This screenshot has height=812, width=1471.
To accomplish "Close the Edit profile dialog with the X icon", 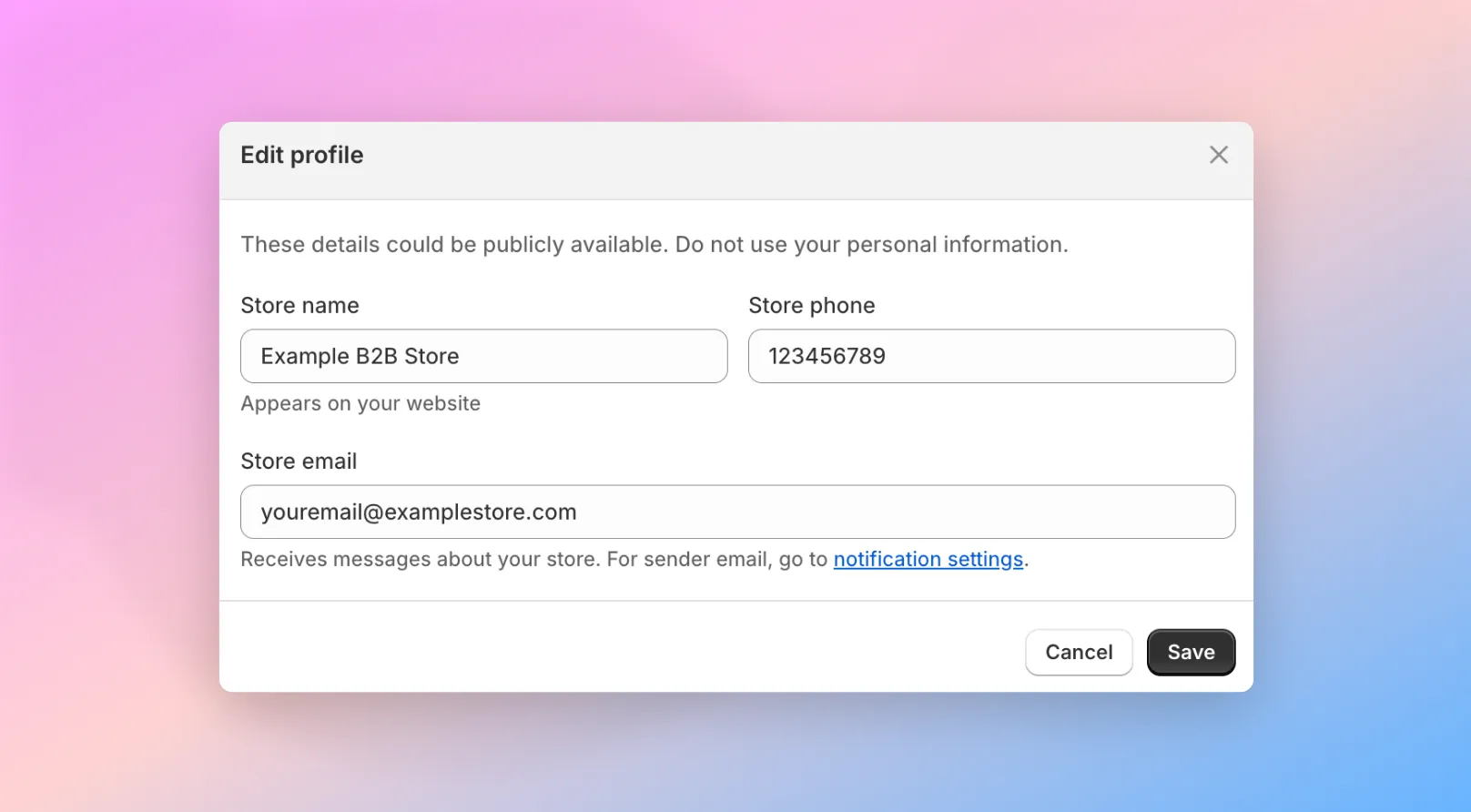I will pyautogui.click(x=1219, y=155).
